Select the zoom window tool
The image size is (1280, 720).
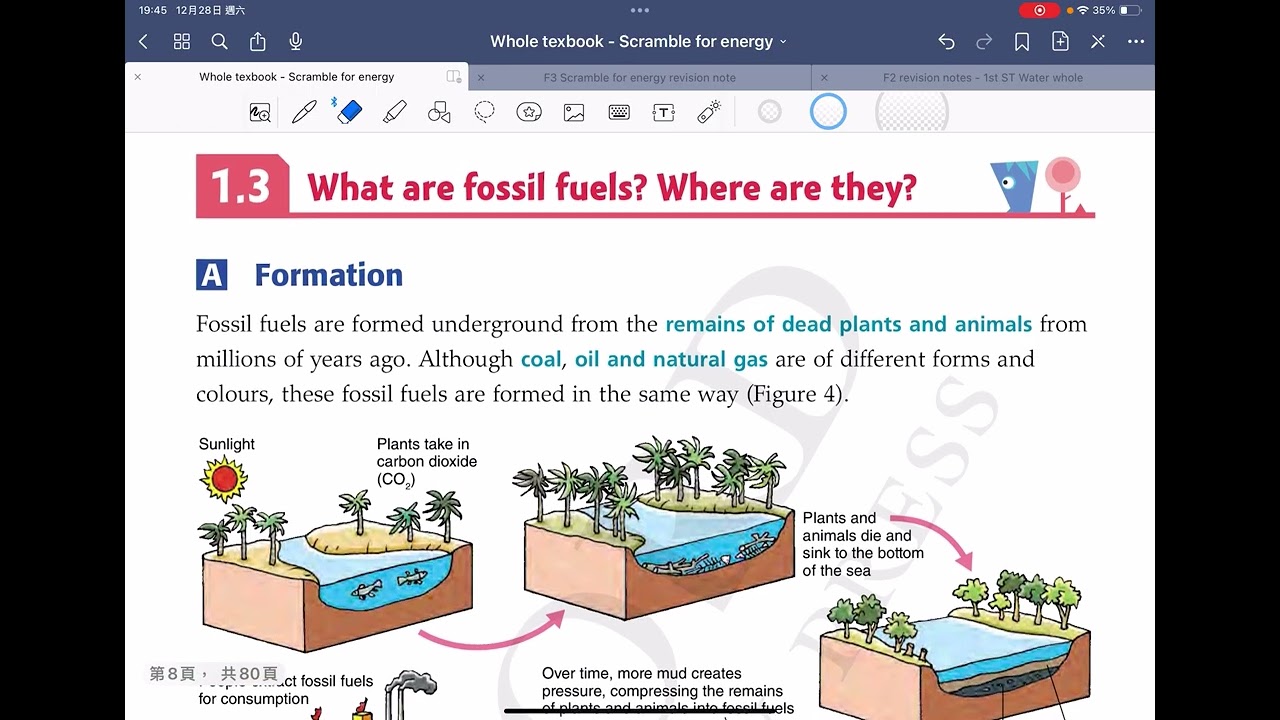260,113
